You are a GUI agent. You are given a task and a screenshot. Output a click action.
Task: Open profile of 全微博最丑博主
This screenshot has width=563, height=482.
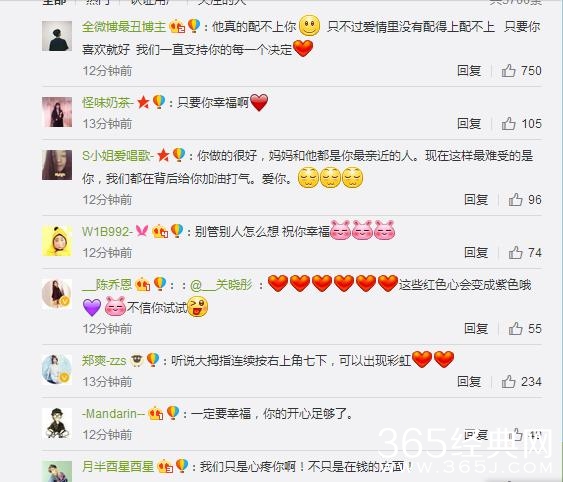(124, 27)
